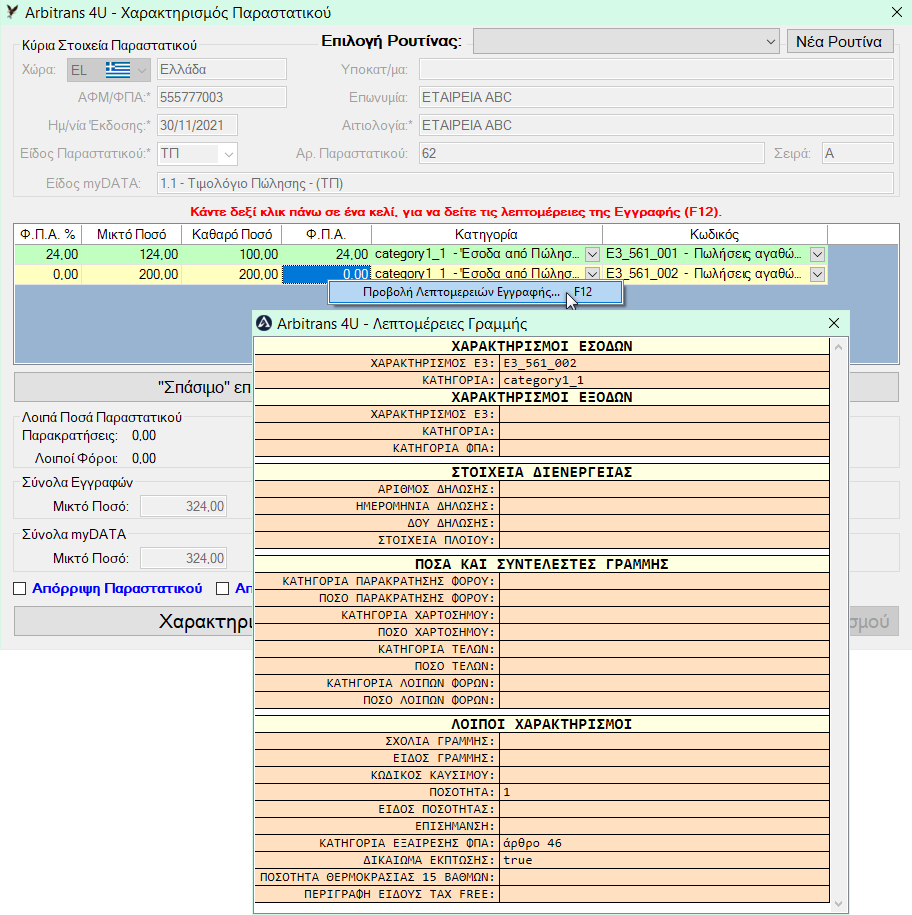Select the 200,00 Μικτό Ποσό cell
Screen dimensions: 912x915
click(131, 274)
